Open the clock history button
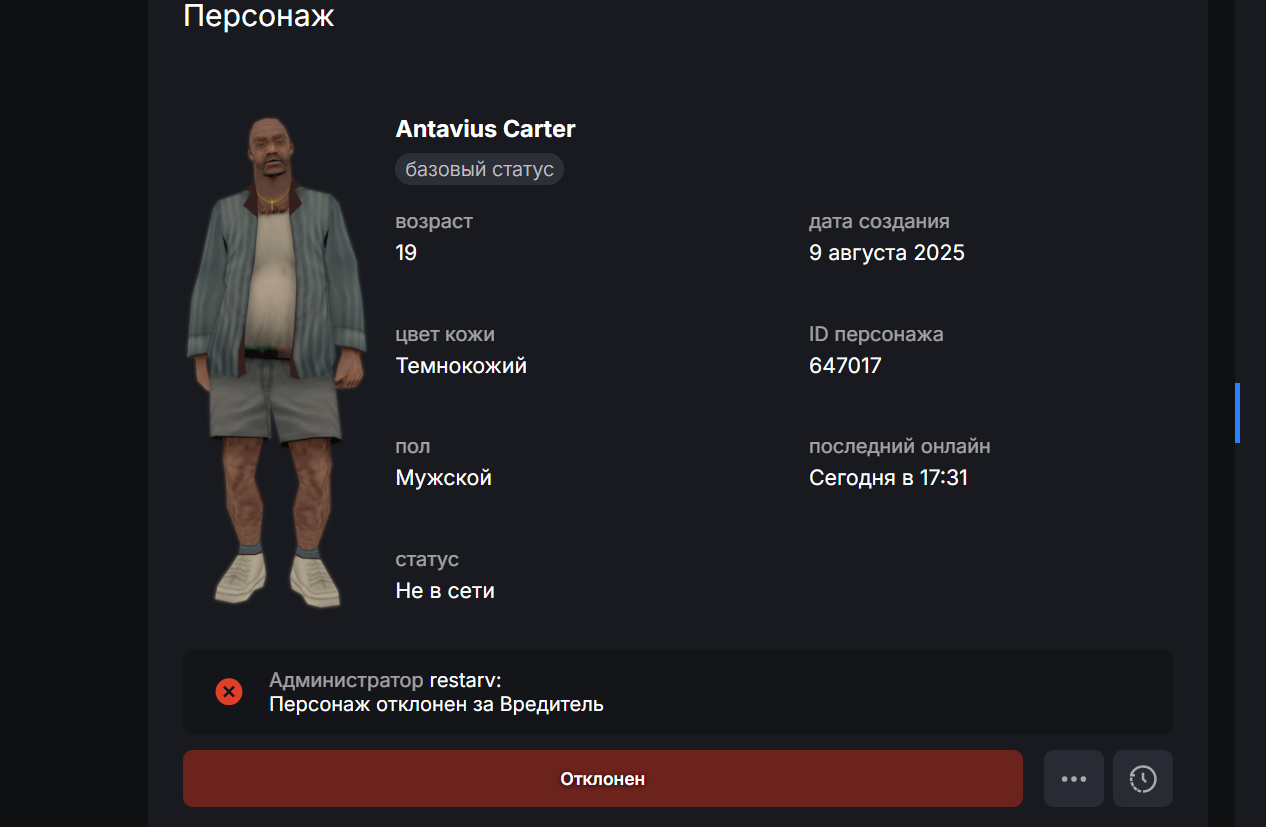The width and height of the screenshot is (1266, 827). click(x=1143, y=778)
